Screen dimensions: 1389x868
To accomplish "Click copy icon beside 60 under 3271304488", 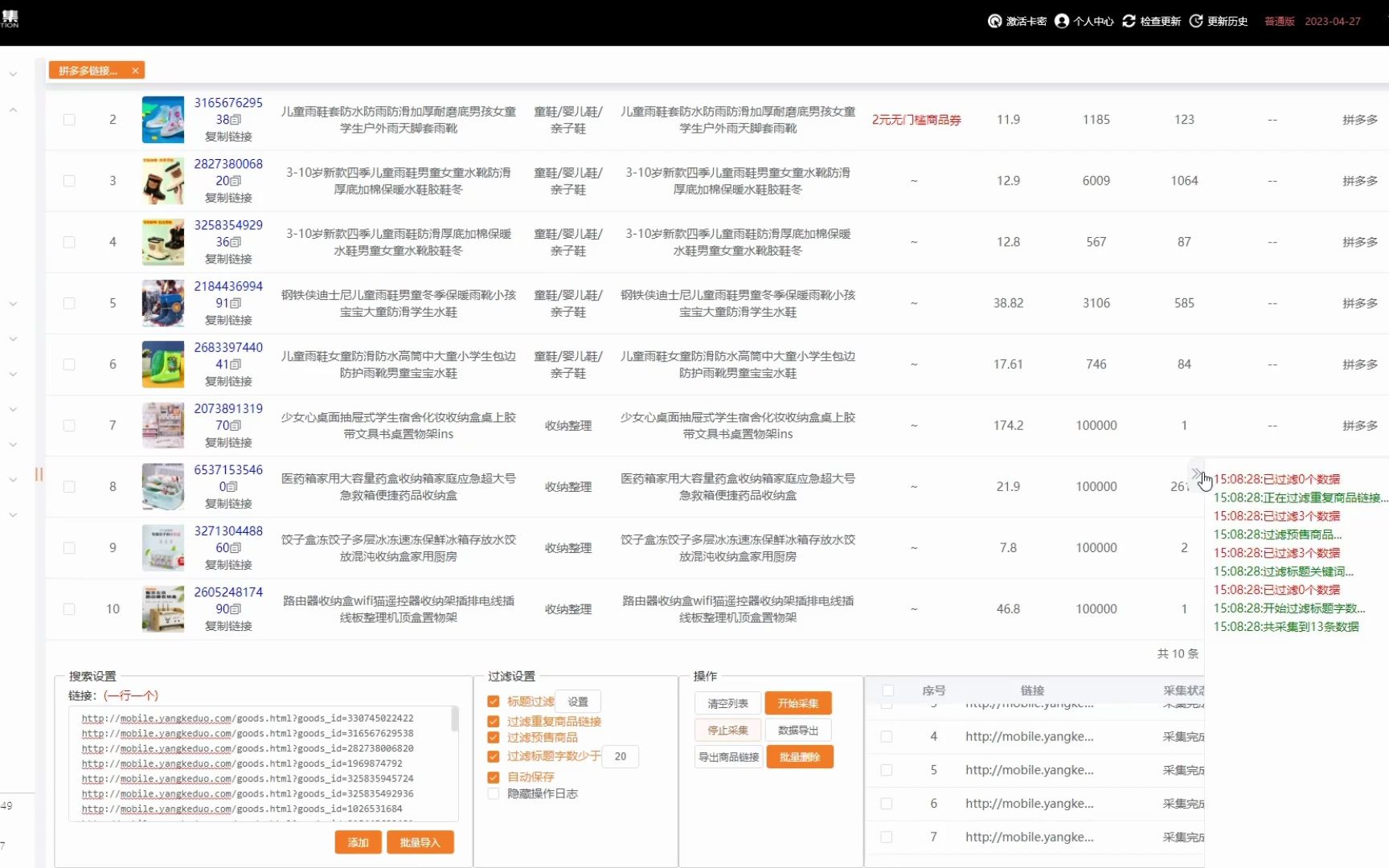I will tap(236, 547).
